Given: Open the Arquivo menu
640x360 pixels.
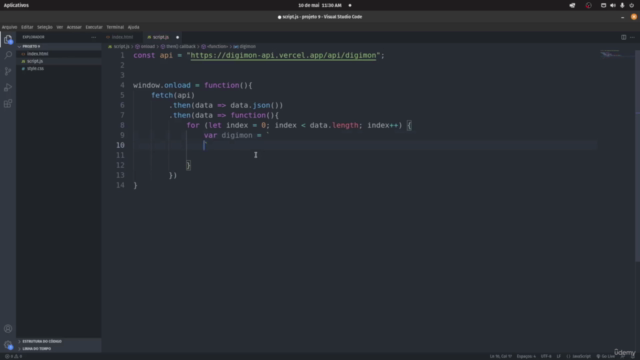Looking at the screenshot, I should 9,27.
